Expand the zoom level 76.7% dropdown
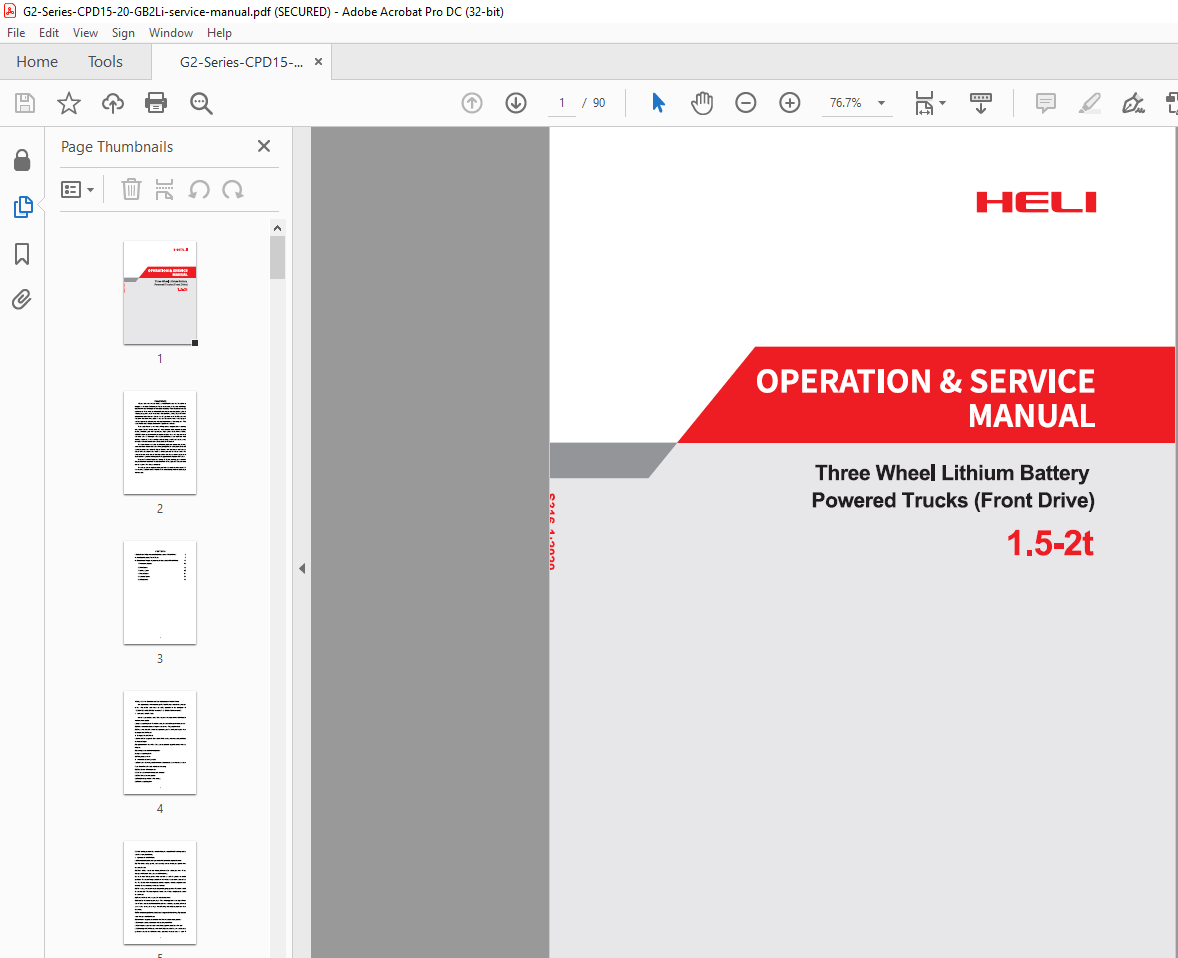1178x958 pixels. pyautogui.click(x=881, y=103)
